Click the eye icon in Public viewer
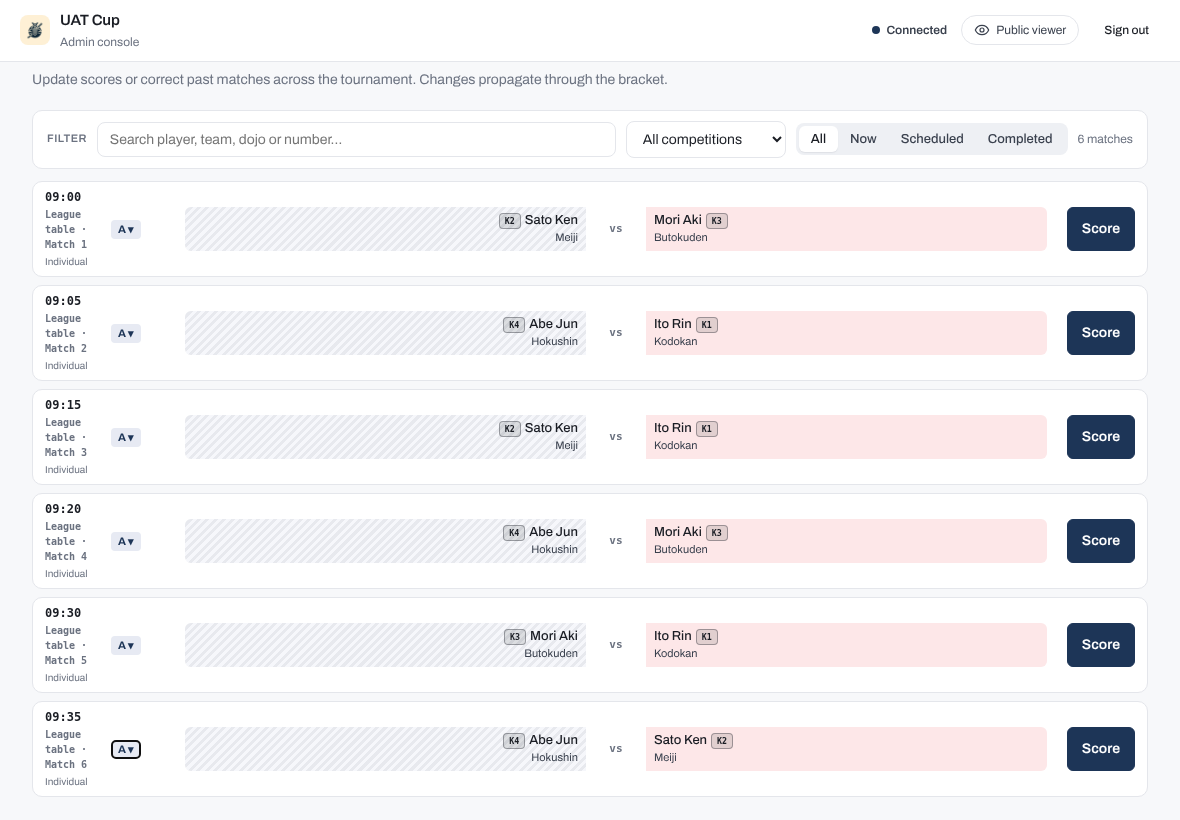 (981, 30)
